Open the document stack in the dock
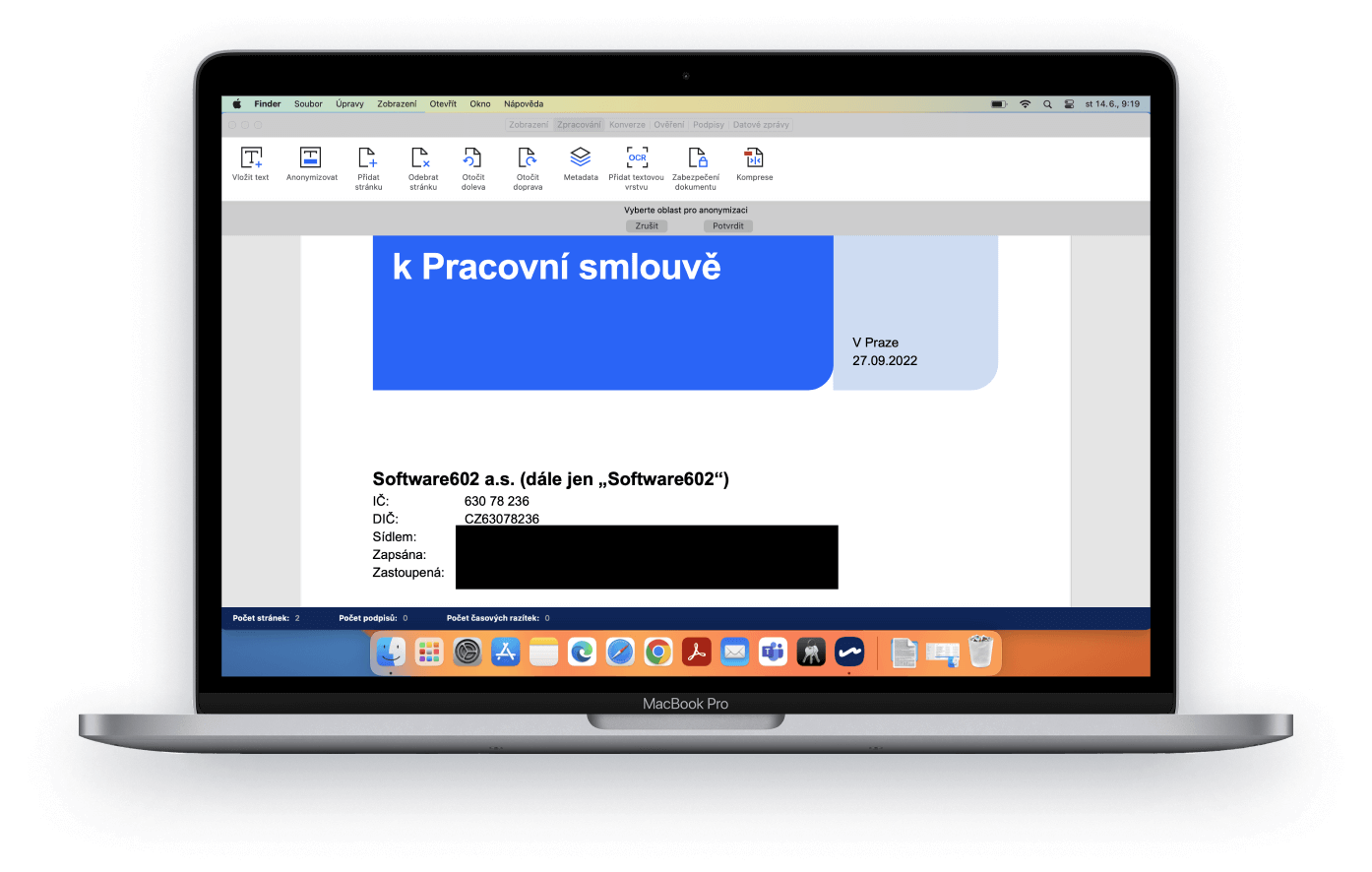The image size is (1372, 872). point(904,652)
